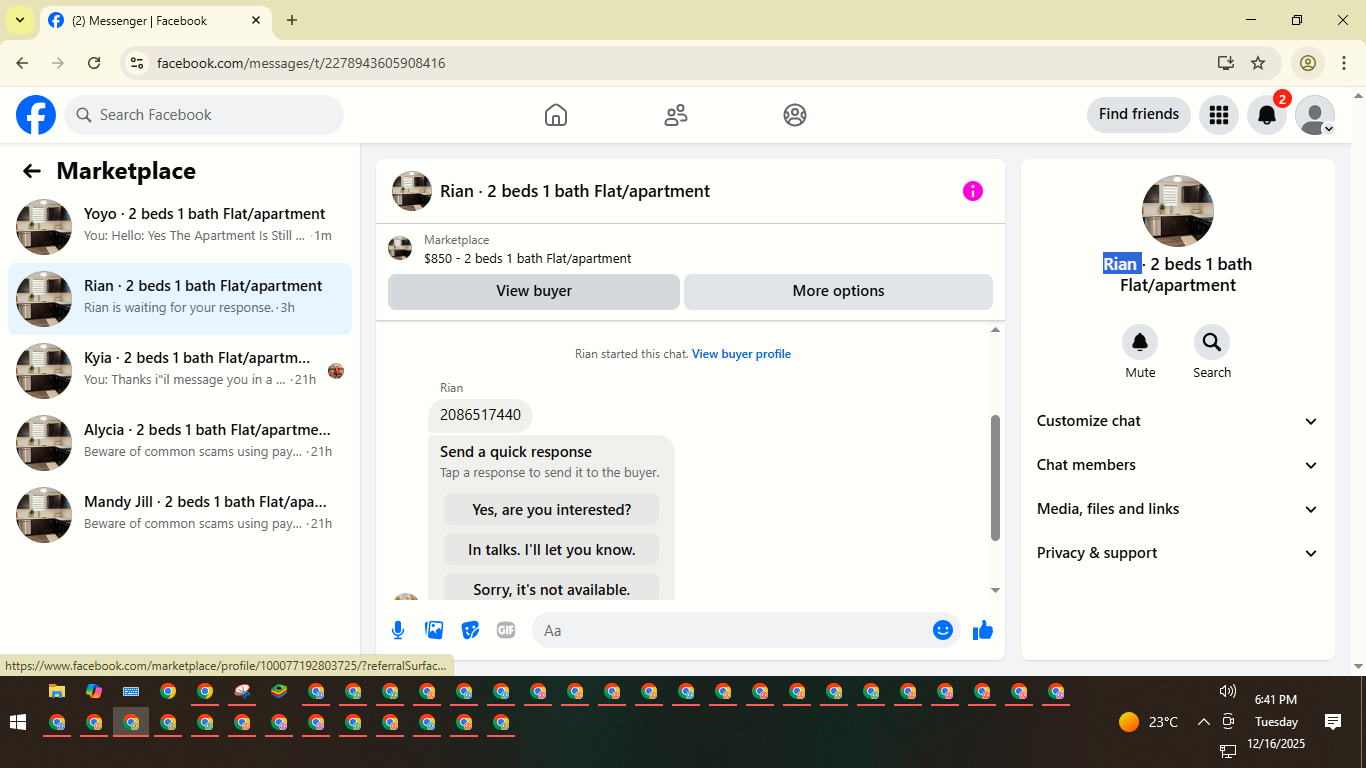Open the Rian conversation in the list

tap(180, 299)
